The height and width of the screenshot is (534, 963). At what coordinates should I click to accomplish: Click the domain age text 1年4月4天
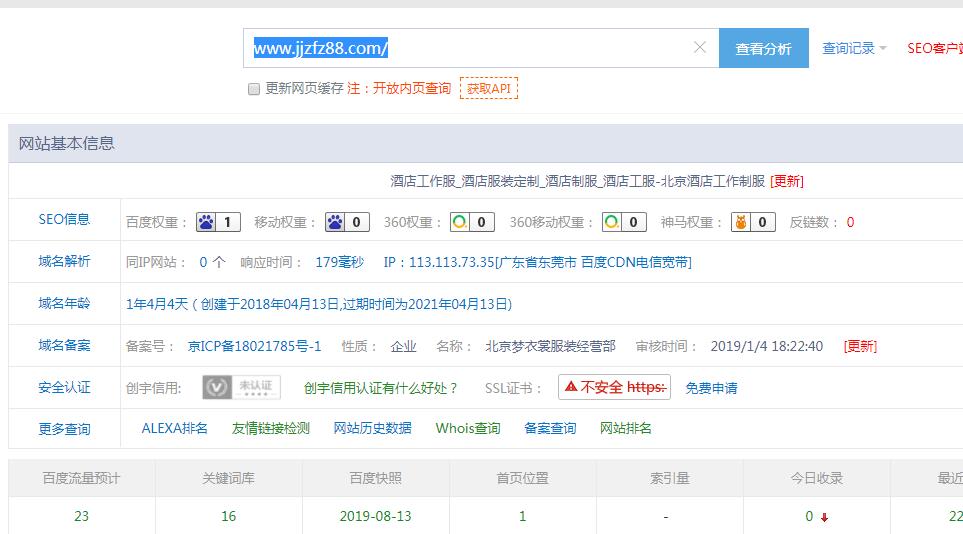157,304
